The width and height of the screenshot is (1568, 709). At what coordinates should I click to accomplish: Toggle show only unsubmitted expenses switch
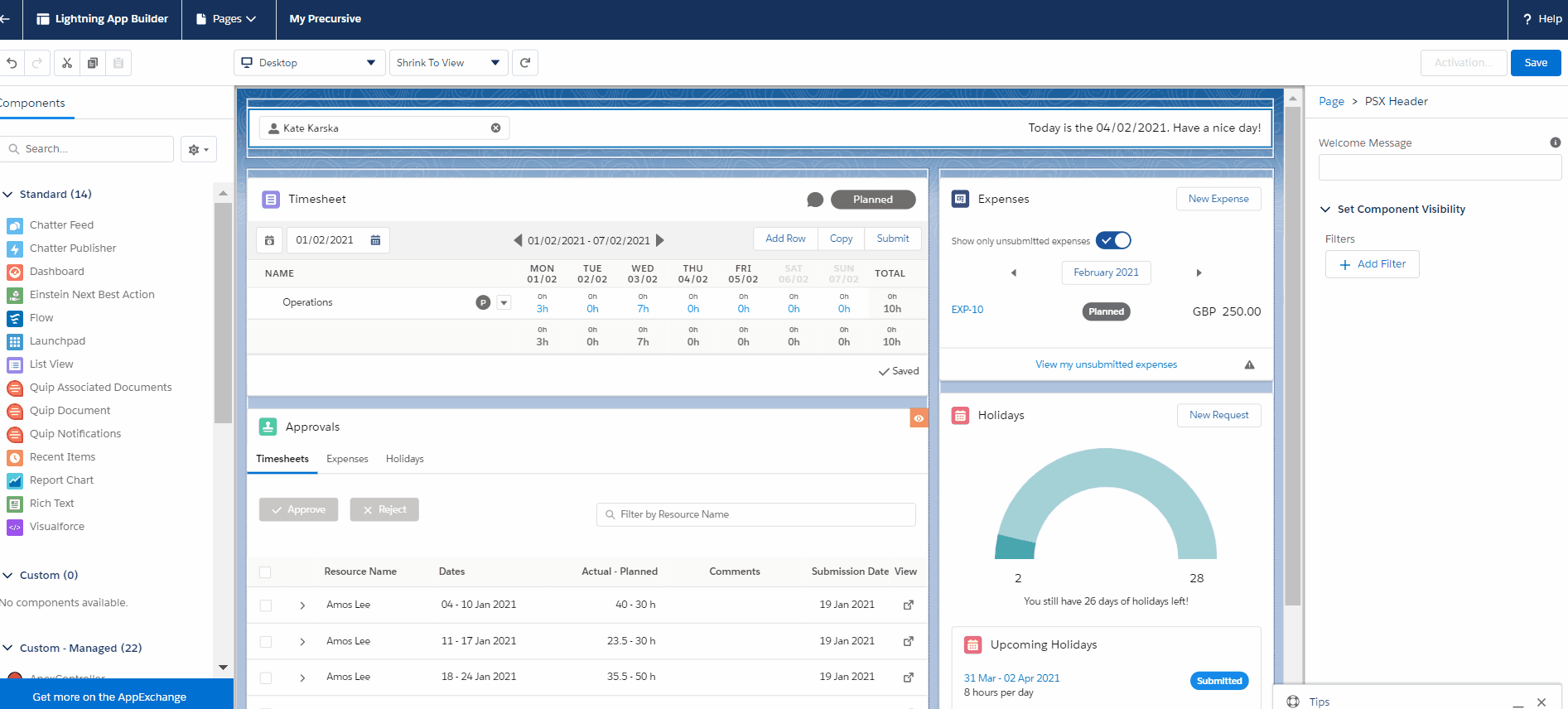(x=1113, y=240)
